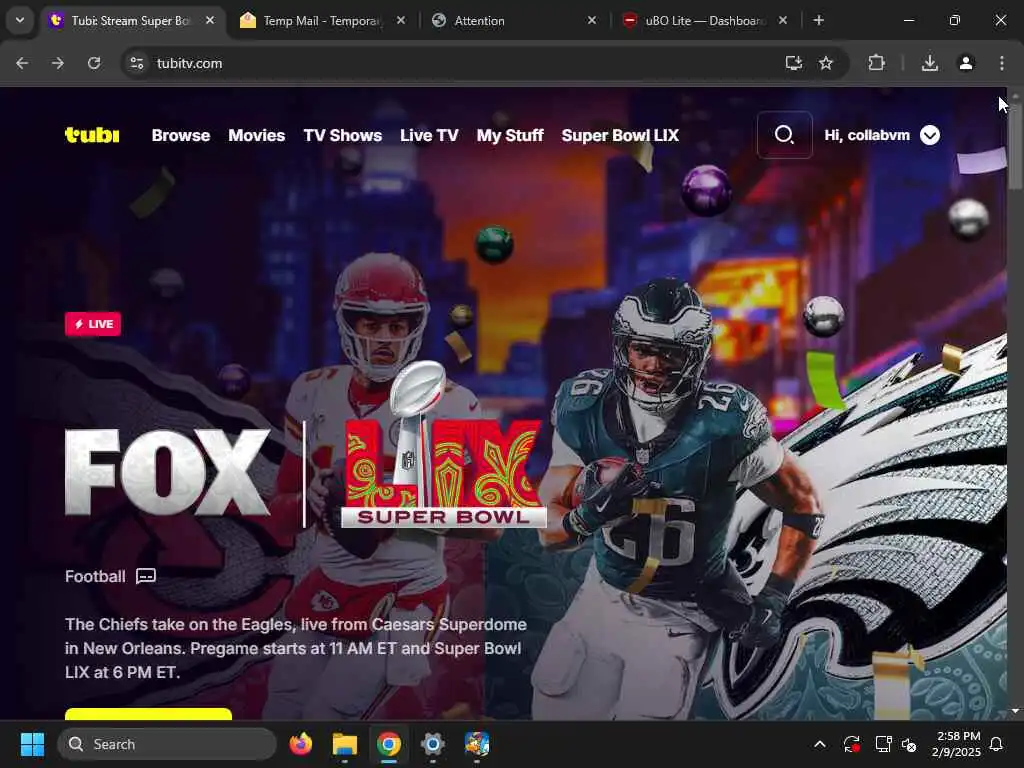Open File Explorer from taskbar

click(x=345, y=744)
